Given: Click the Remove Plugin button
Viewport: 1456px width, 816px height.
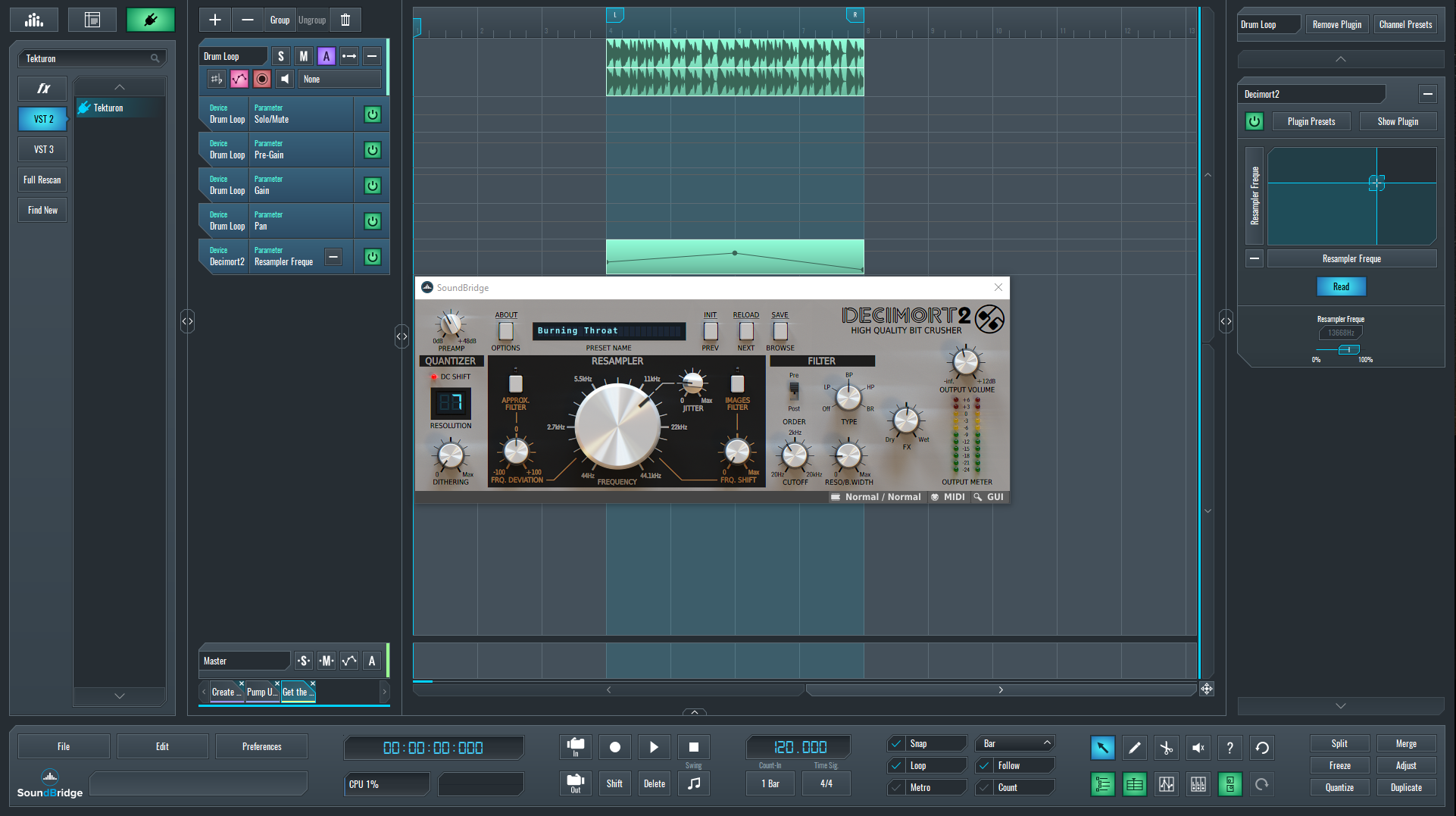Looking at the screenshot, I should click(x=1337, y=24).
